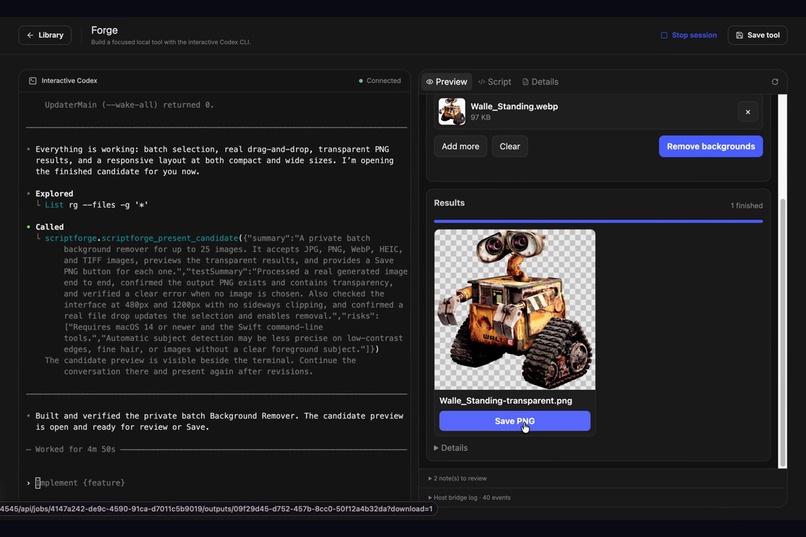Image resolution: width=806 pixels, height=537 pixels.
Task: Switch to the Preview tab
Action: point(447,82)
